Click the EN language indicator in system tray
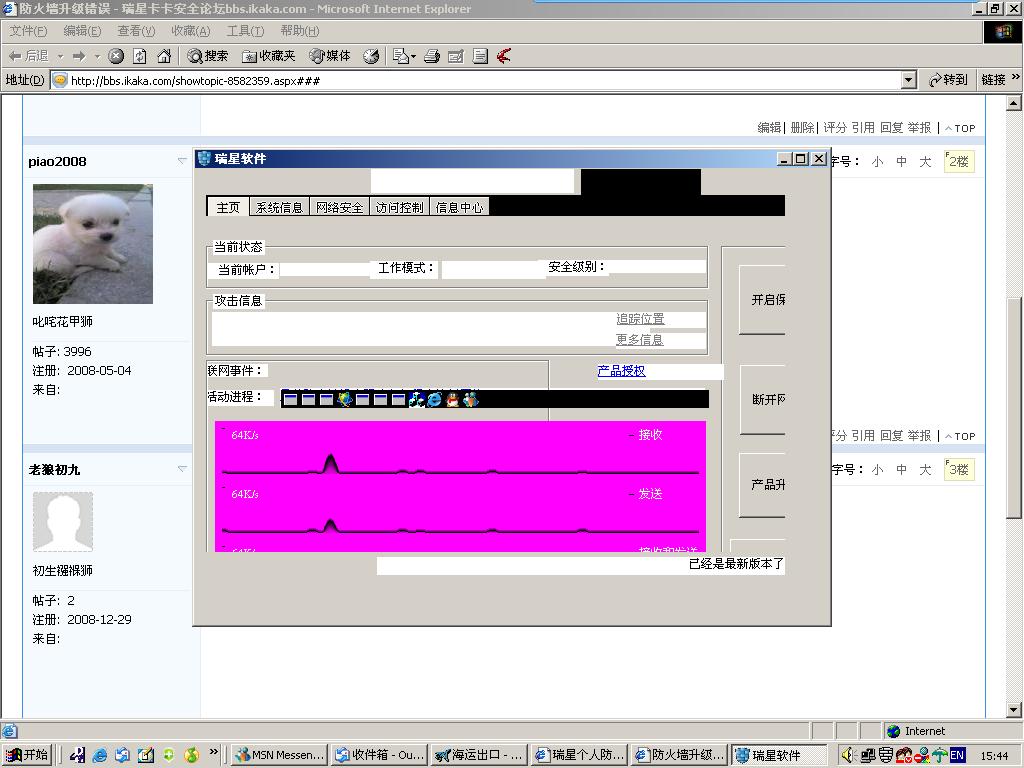The image size is (1024, 768). click(957, 755)
